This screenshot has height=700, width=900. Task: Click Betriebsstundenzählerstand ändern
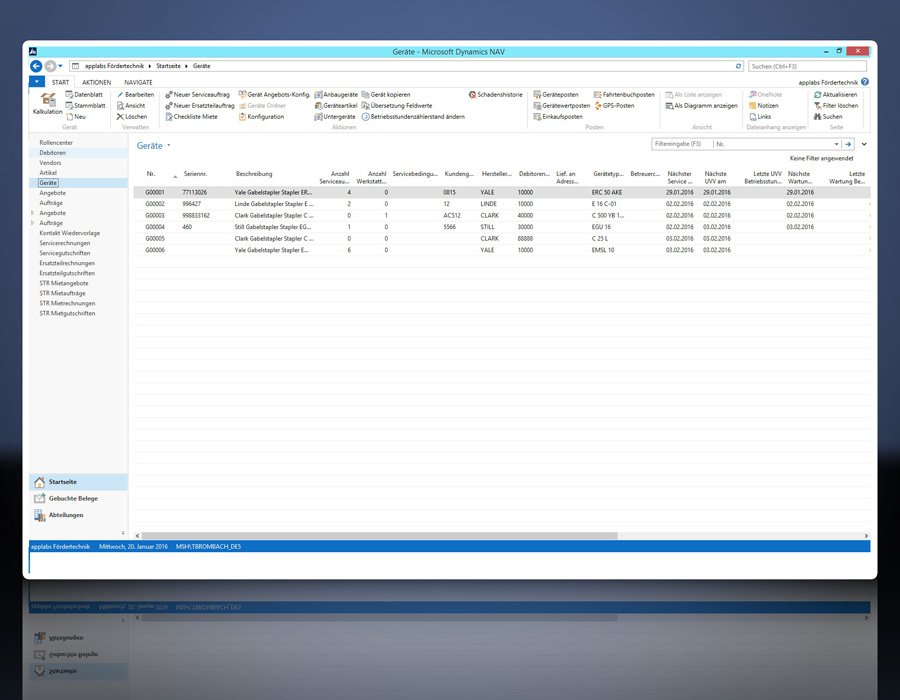coord(413,116)
